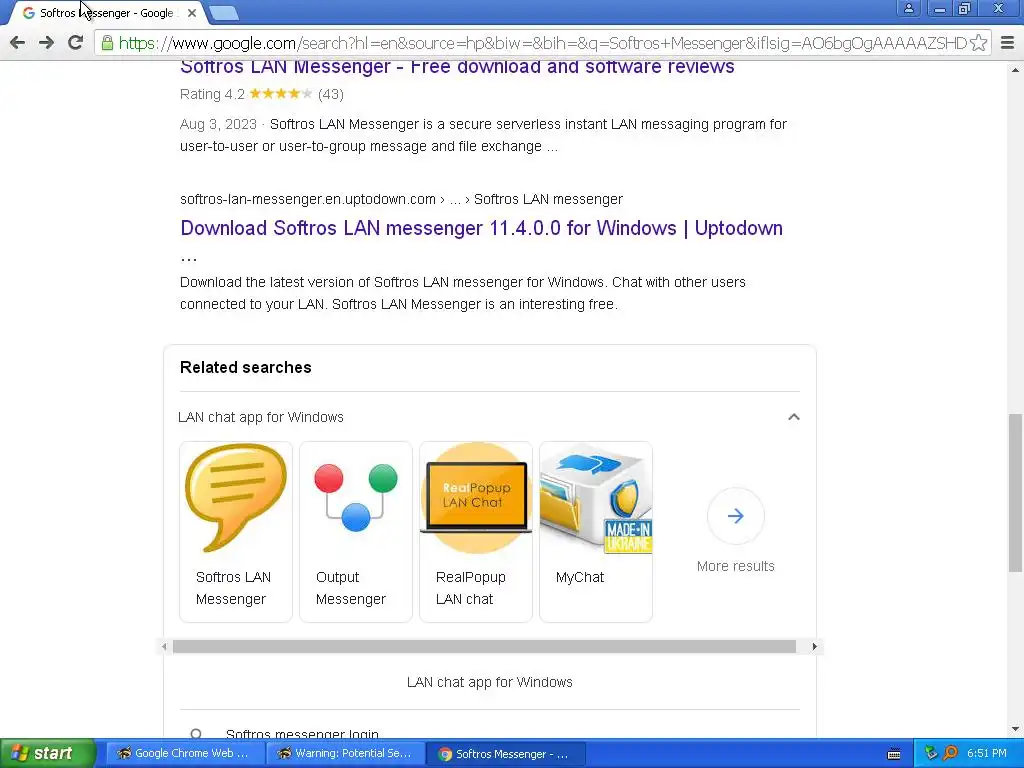Go back with the browser back arrow
The width and height of the screenshot is (1024, 768).
coord(18,43)
